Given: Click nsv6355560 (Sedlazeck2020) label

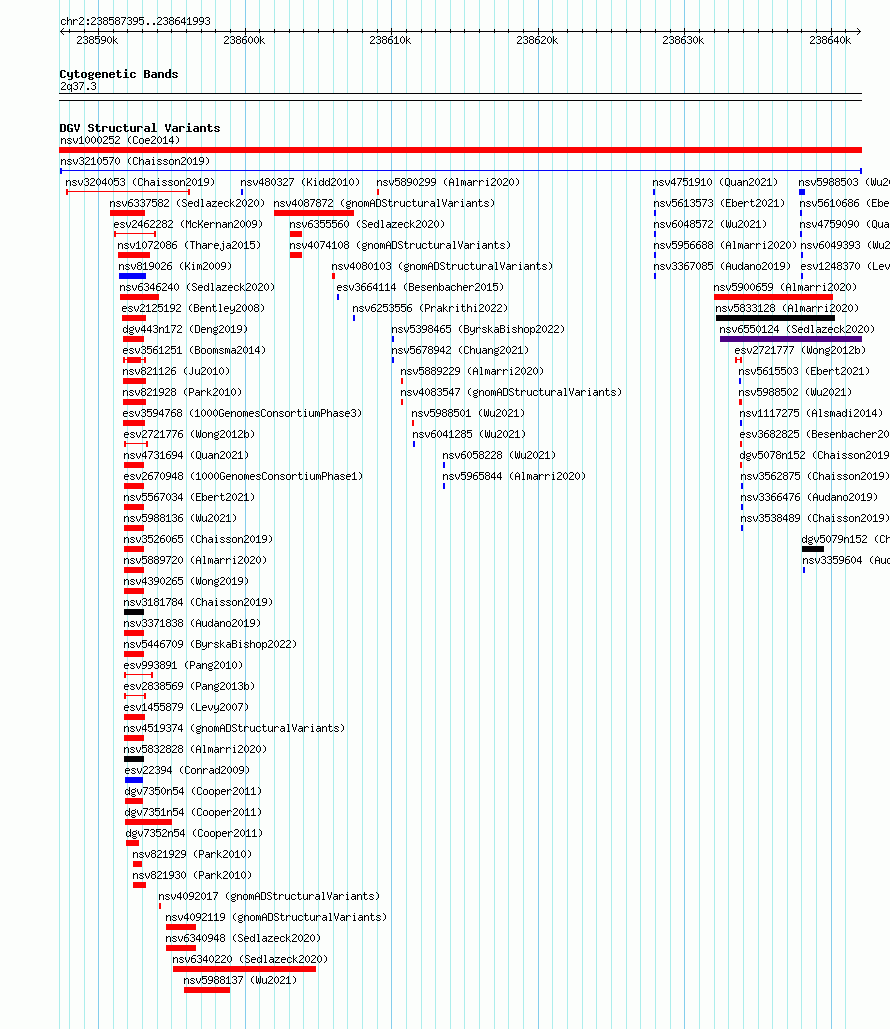Looking at the screenshot, I should coord(367,224).
